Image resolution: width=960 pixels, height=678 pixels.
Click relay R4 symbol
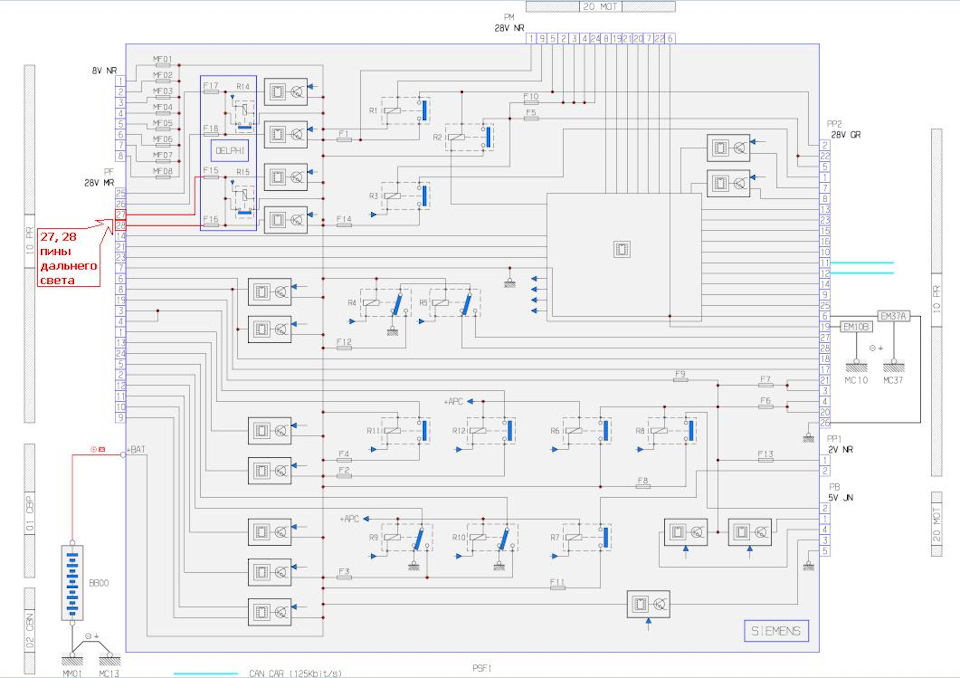[x=386, y=303]
